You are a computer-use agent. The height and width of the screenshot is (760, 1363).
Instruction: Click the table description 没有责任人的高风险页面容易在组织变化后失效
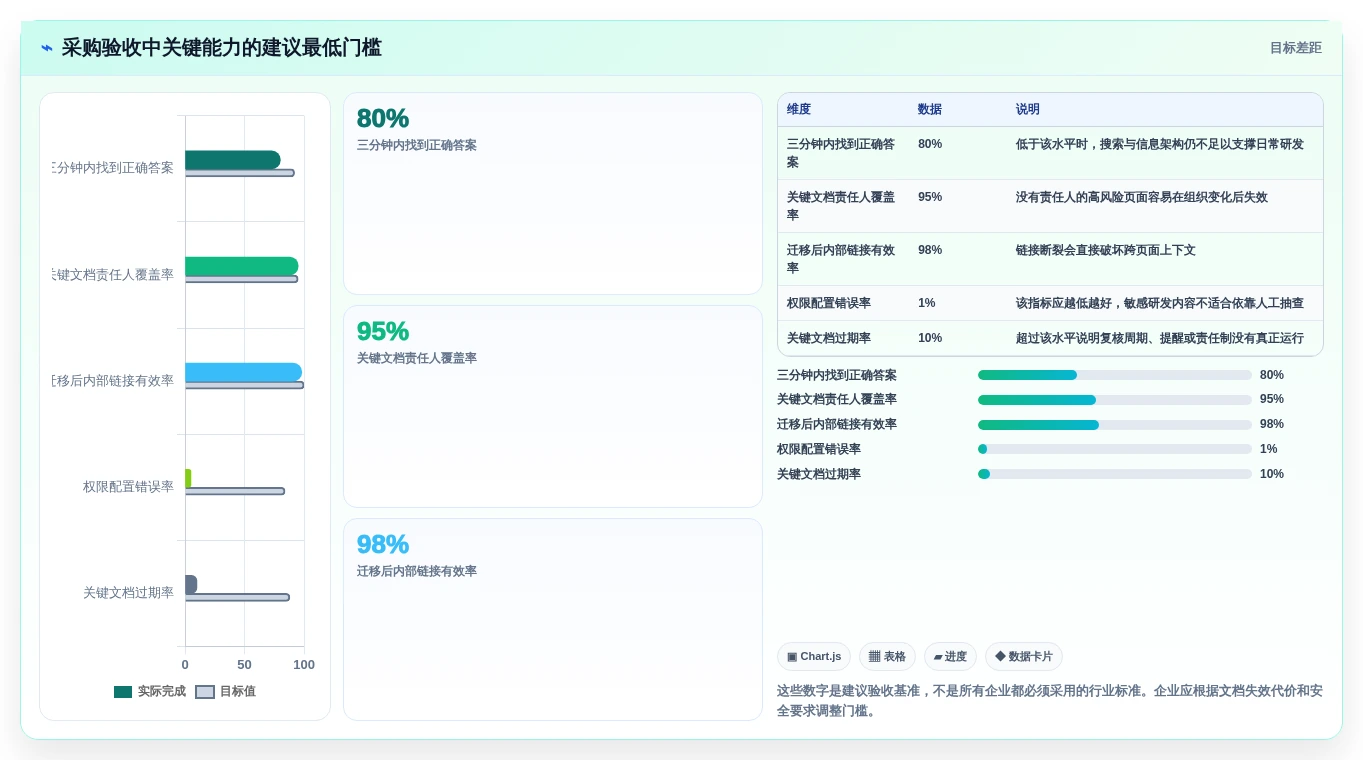click(x=1142, y=197)
